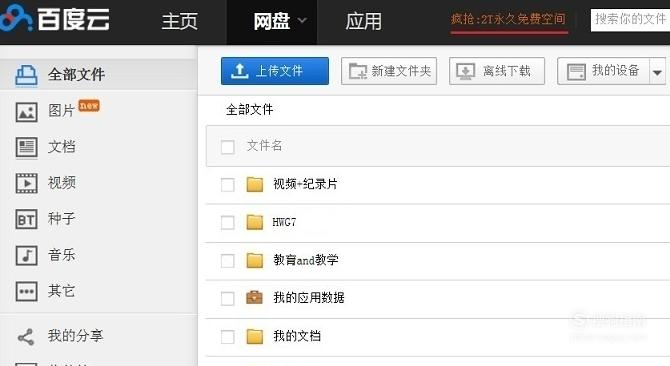Open the 我的应用数据 folder name
Image resolution: width=670 pixels, height=366 pixels.
[309, 298]
